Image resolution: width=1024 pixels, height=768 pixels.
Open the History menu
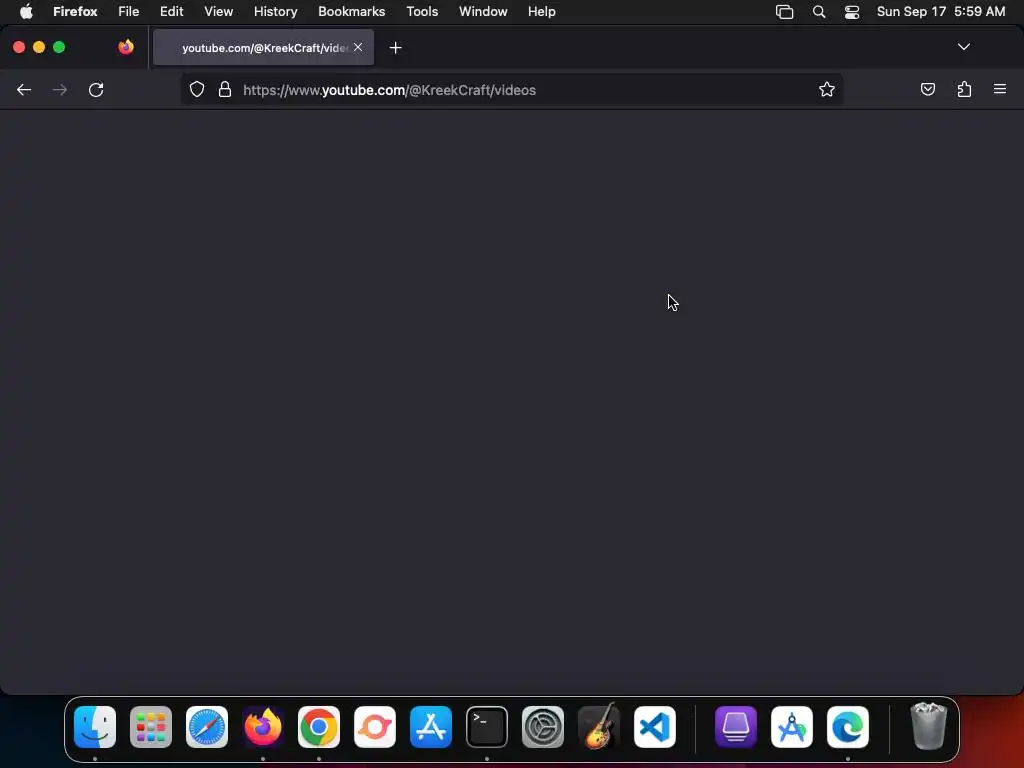276,12
